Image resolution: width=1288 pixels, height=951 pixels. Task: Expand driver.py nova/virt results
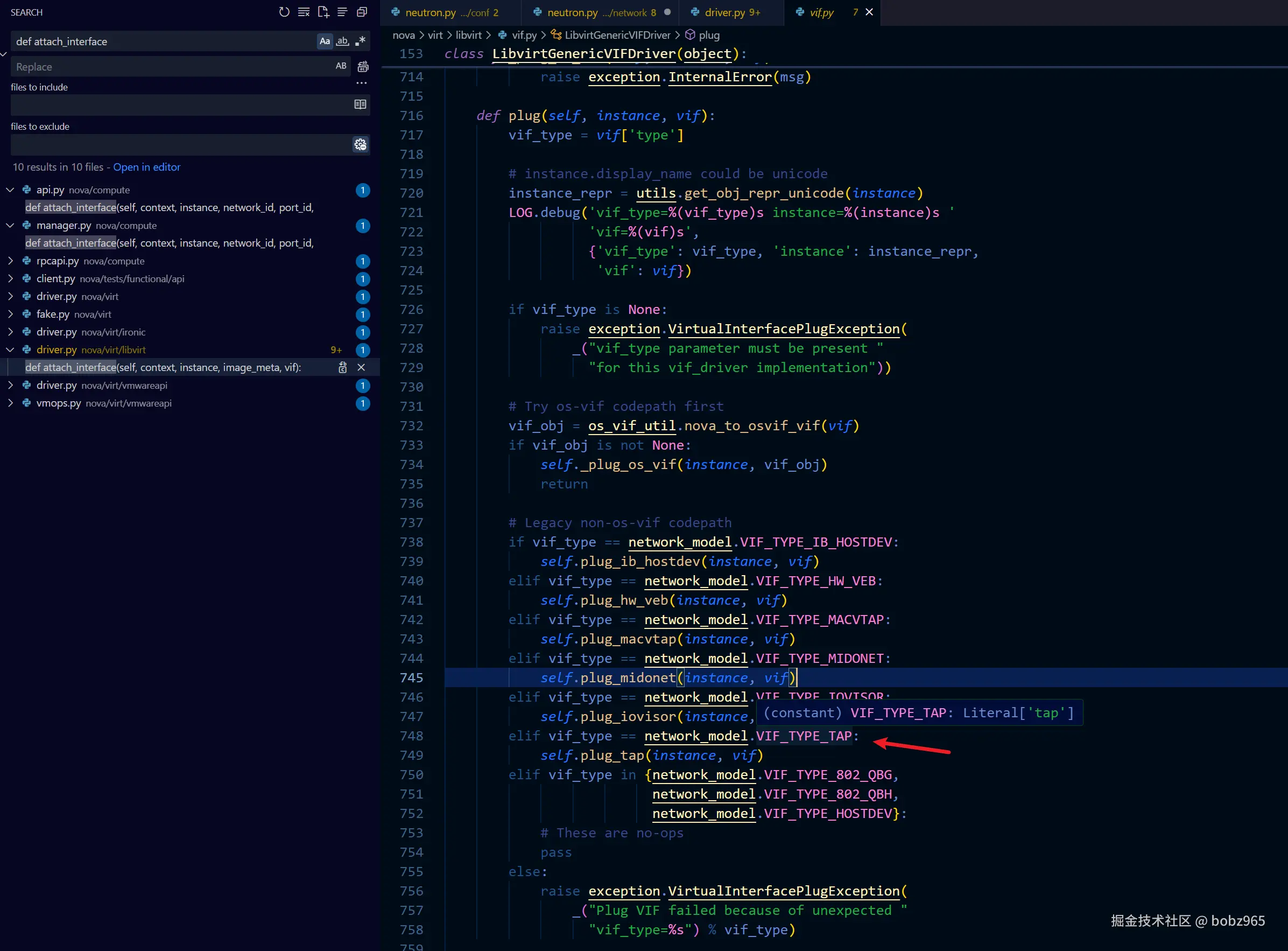[10, 297]
